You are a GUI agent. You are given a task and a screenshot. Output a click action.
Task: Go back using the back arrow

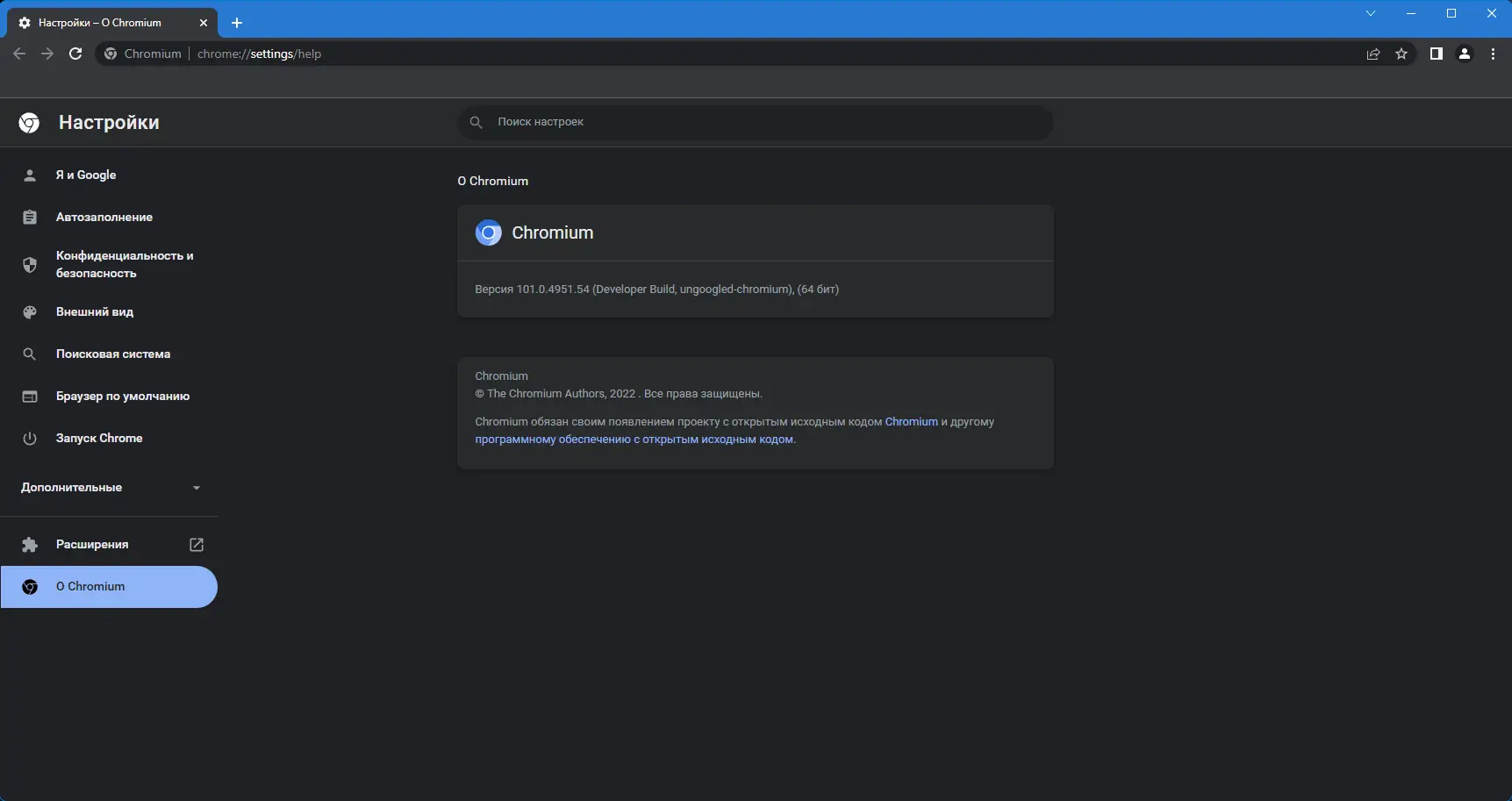[19, 54]
